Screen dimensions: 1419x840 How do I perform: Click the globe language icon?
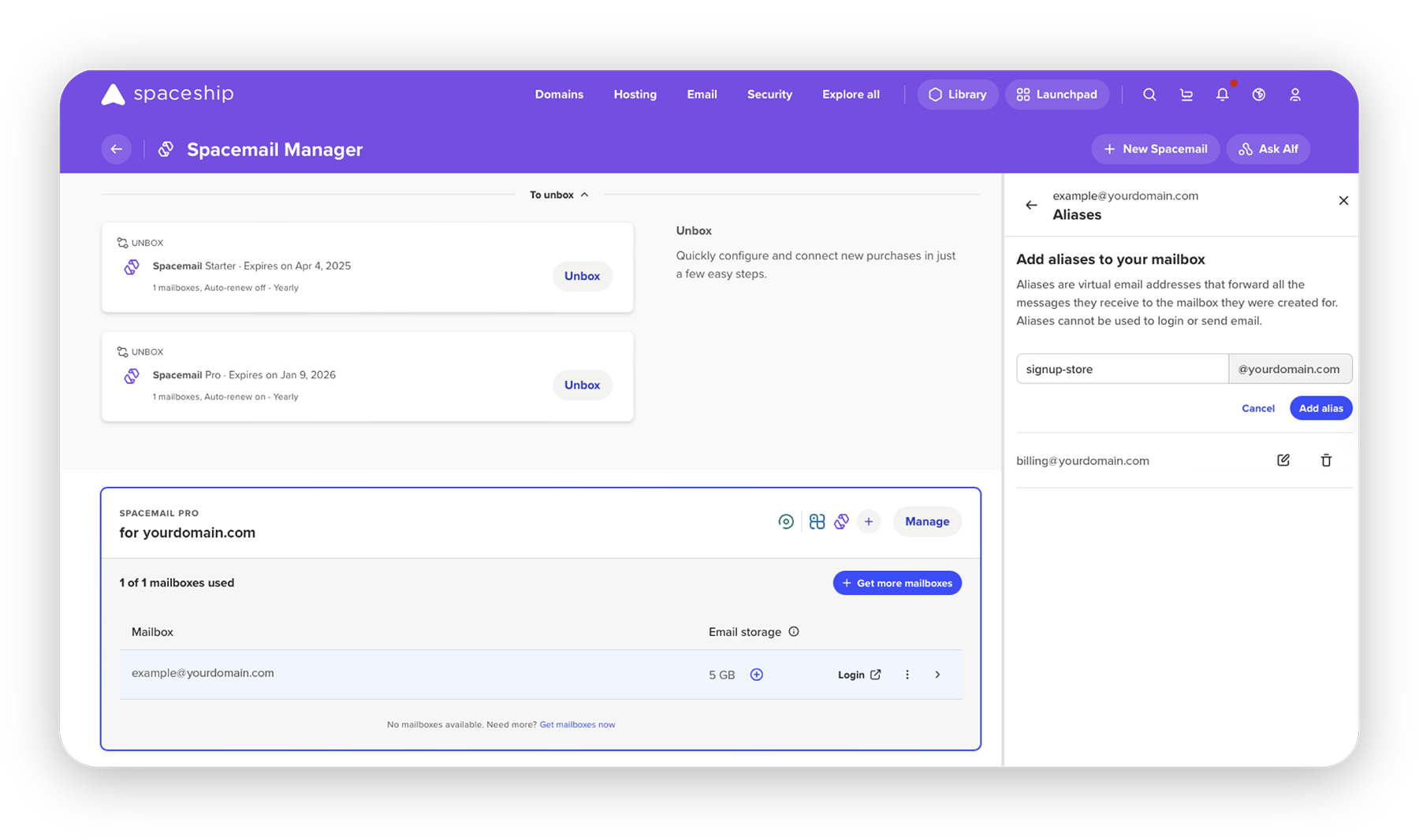click(x=1258, y=94)
